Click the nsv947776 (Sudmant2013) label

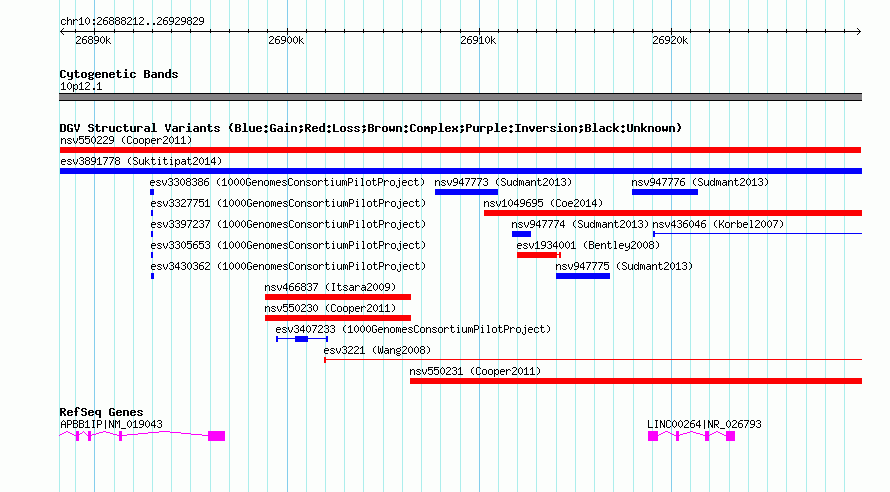tap(700, 182)
